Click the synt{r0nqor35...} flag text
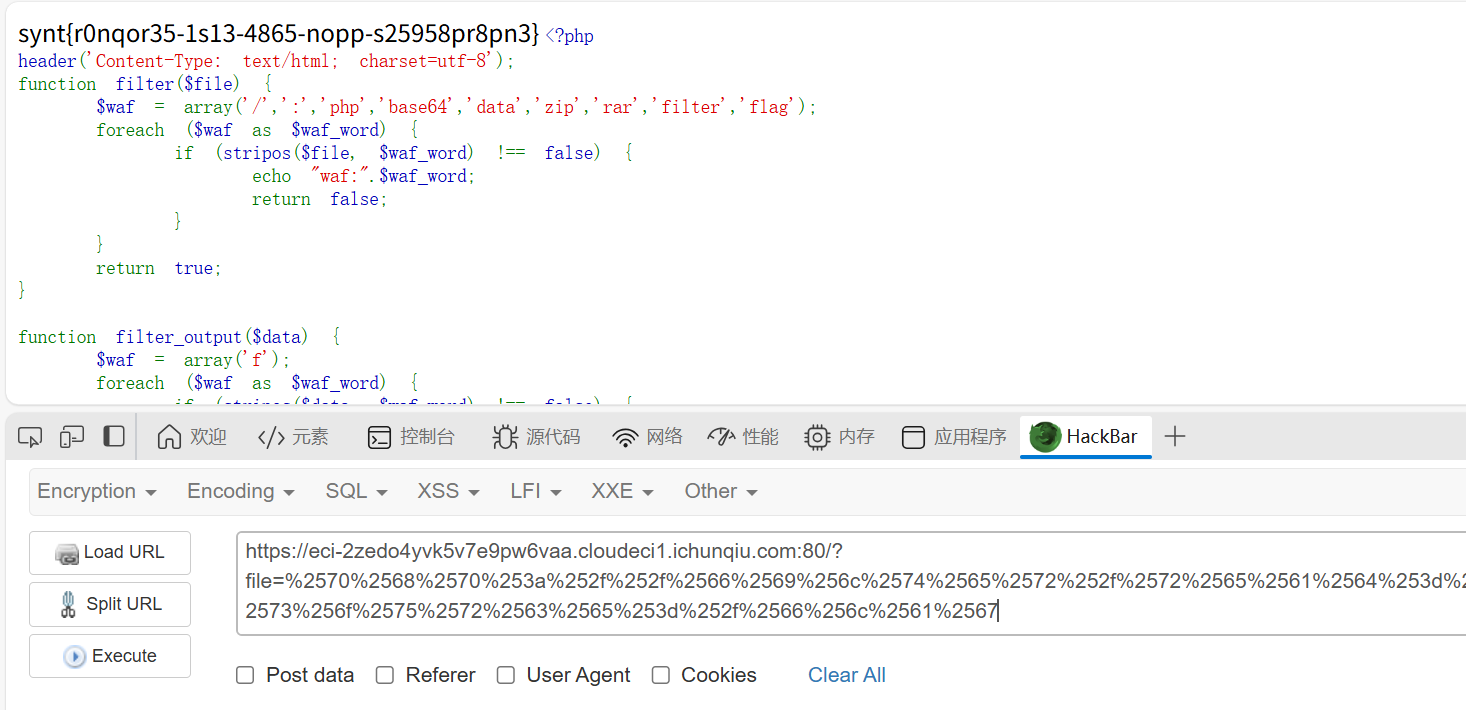The height and width of the screenshot is (710, 1466). click(279, 34)
